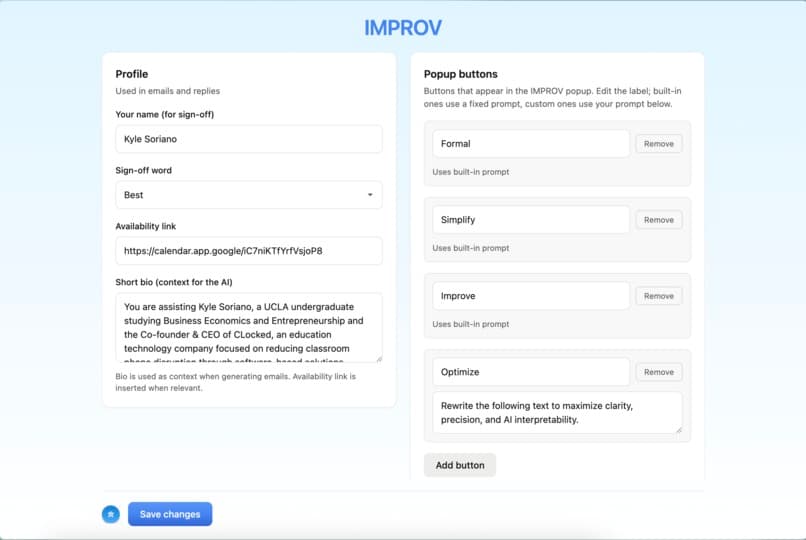Click the "Sign-off word" label
806x540 pixels.
pos(143,171)
